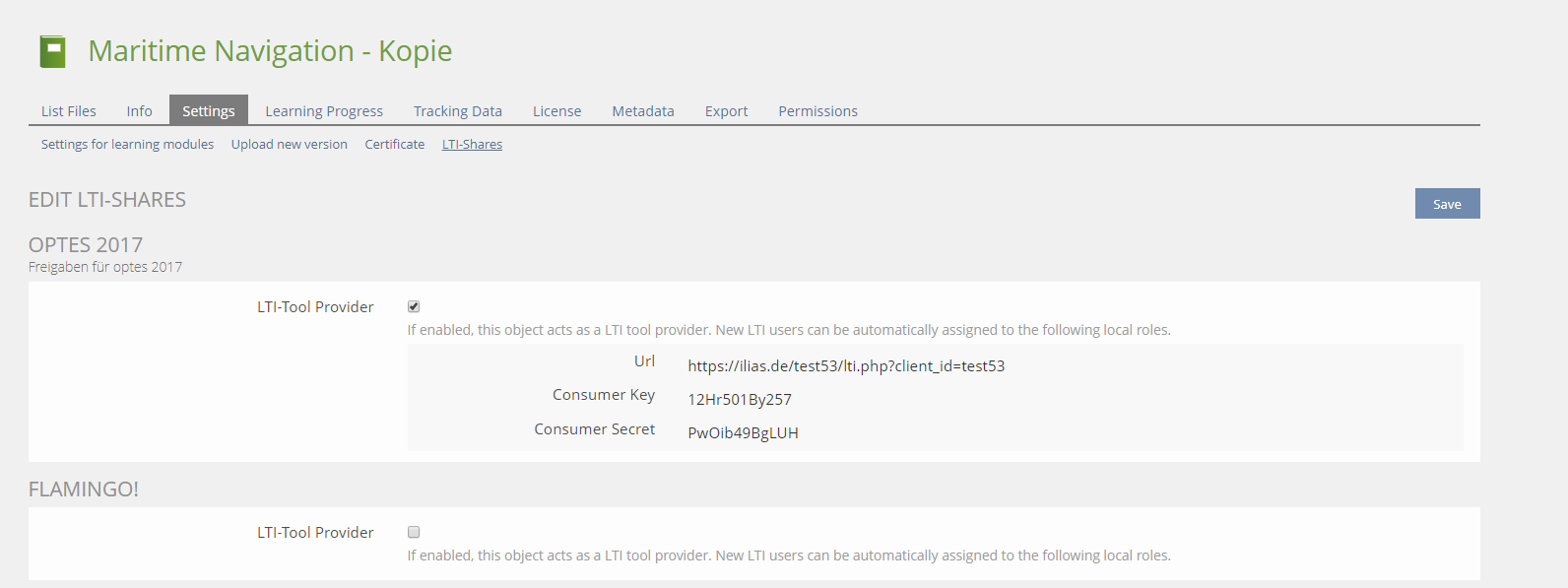Save the LTI-Shares settings
The image size is (1568, 588).
pyautogui.click(x=1446, y=204)
